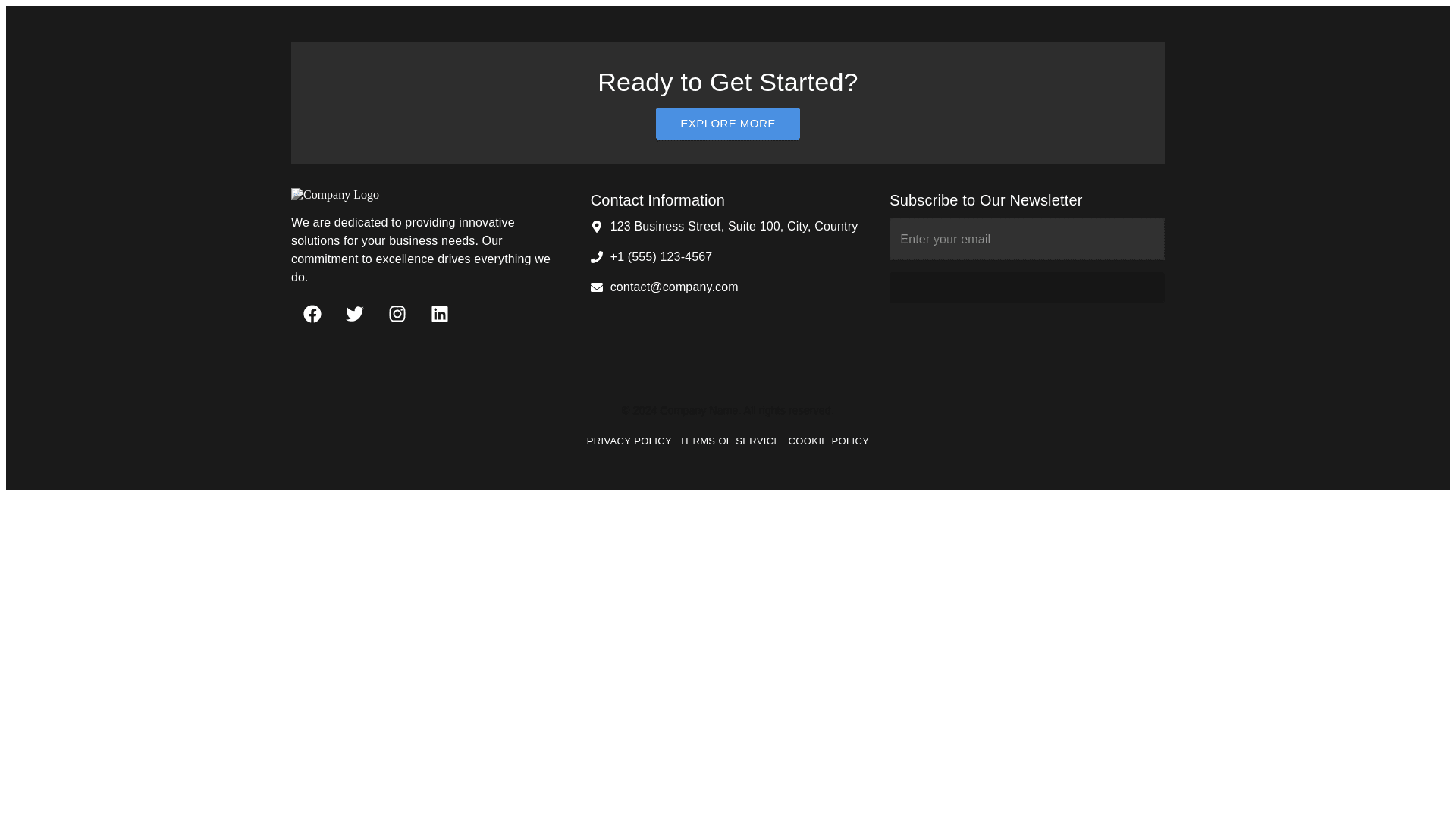Open the Twitter bird icon link
Image resolution: width=1456 pixels, height=819 pixels.
pos(355,314)
